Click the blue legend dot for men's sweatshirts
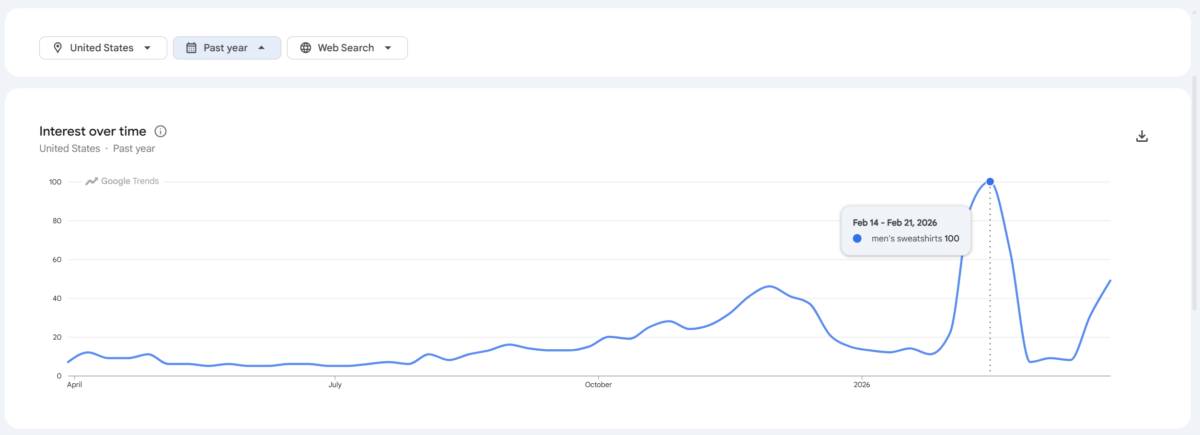 [x=857, y=239]
